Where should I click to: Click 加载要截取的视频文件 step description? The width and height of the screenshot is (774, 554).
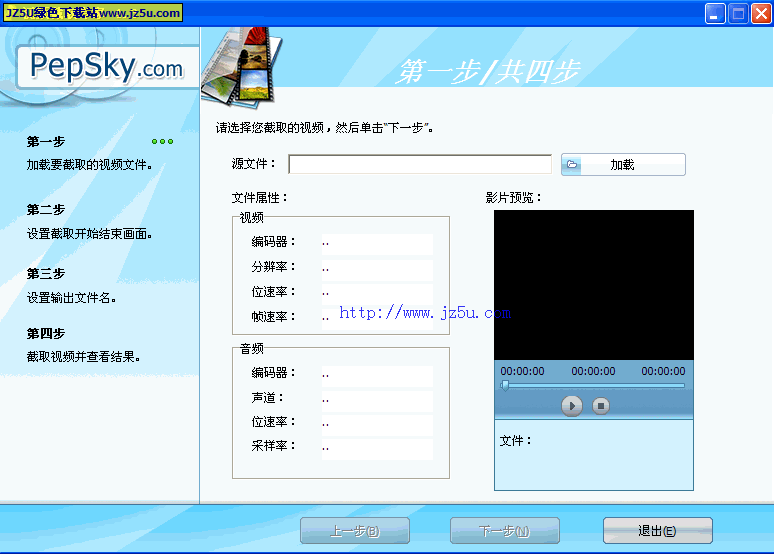click(89, 165)
